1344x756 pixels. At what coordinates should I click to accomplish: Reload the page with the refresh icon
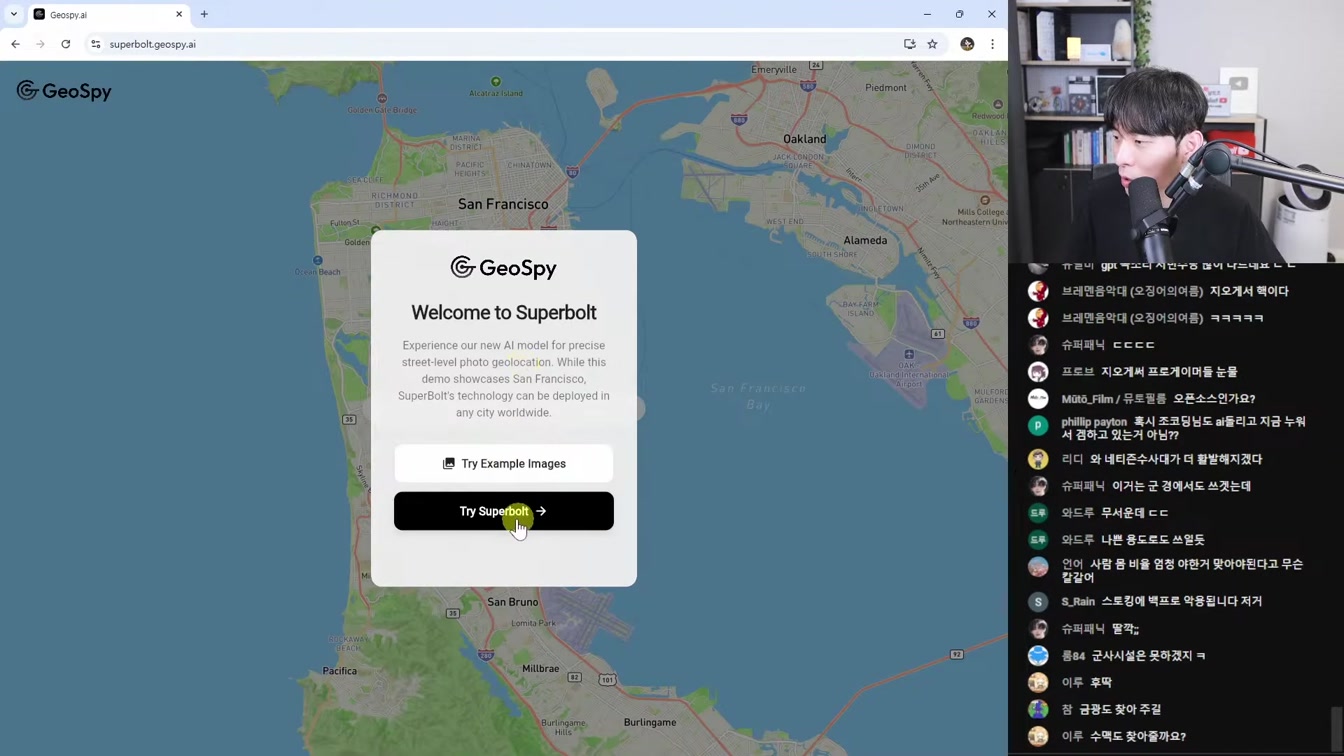(x=66, y=44)
